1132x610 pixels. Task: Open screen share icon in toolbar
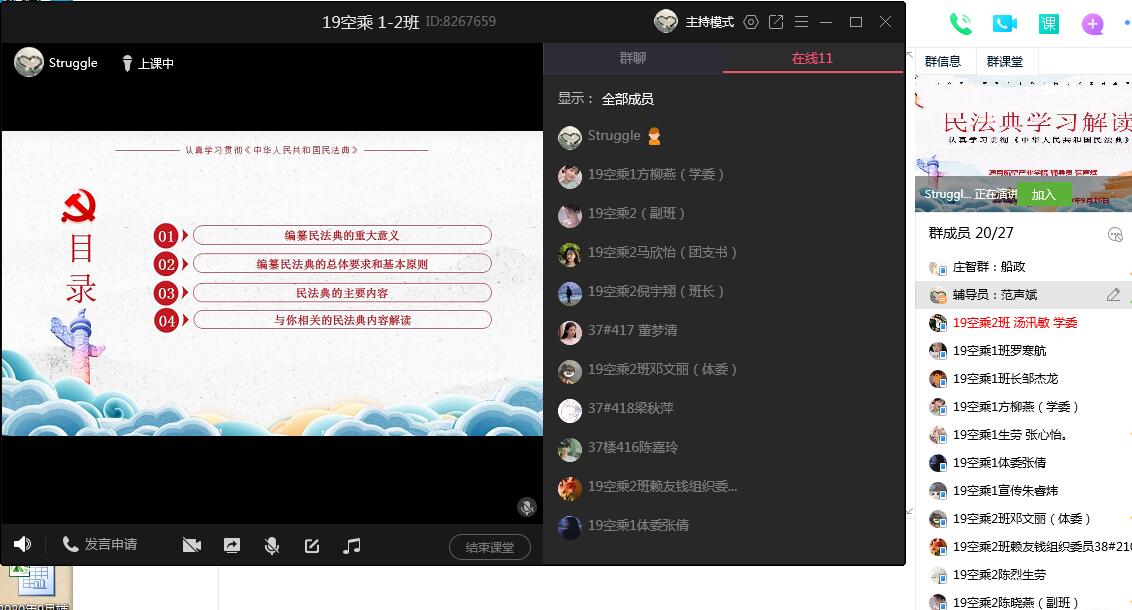click(x=232, y=546)
